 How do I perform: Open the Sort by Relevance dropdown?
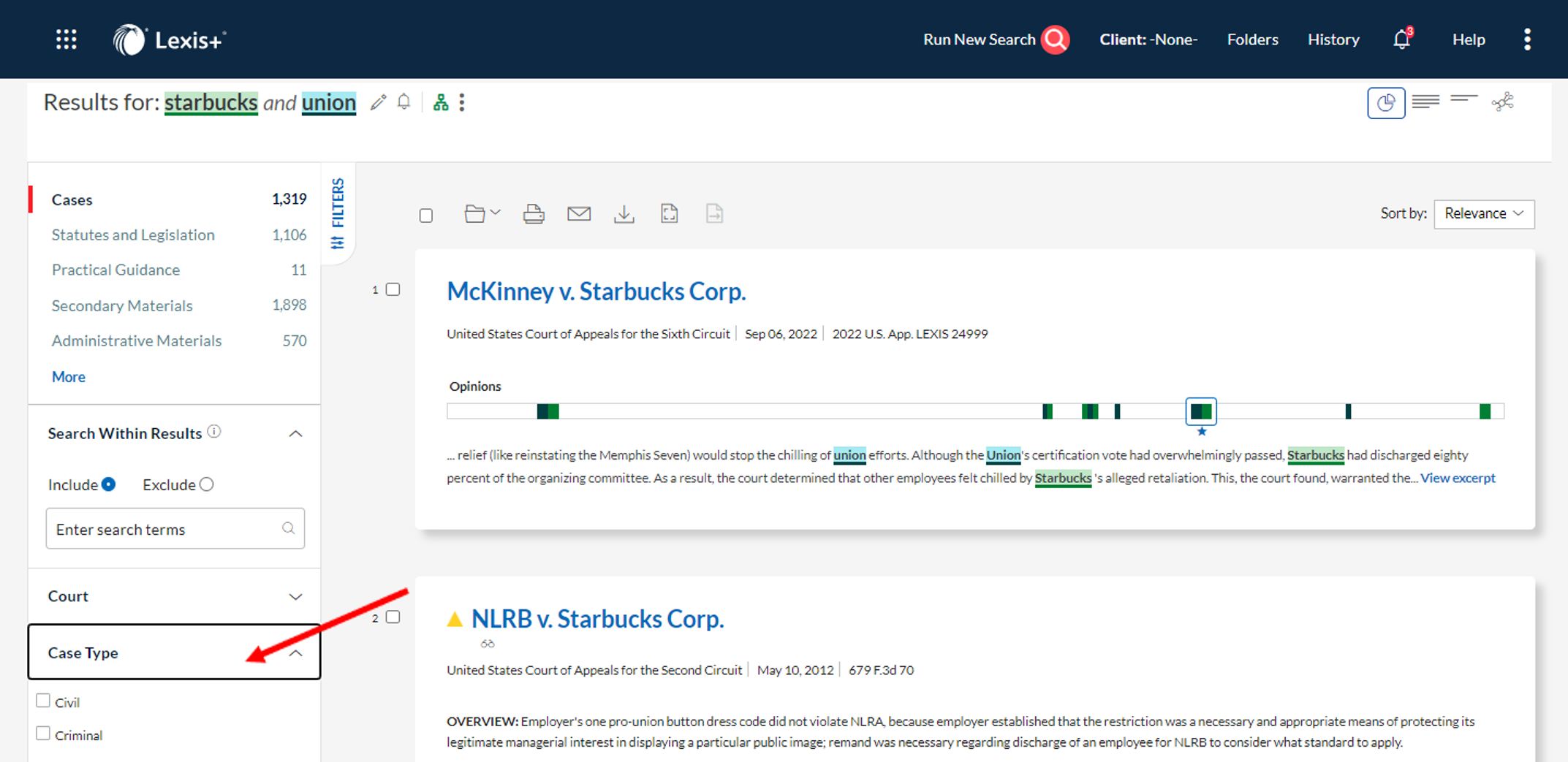(1484, 214)
